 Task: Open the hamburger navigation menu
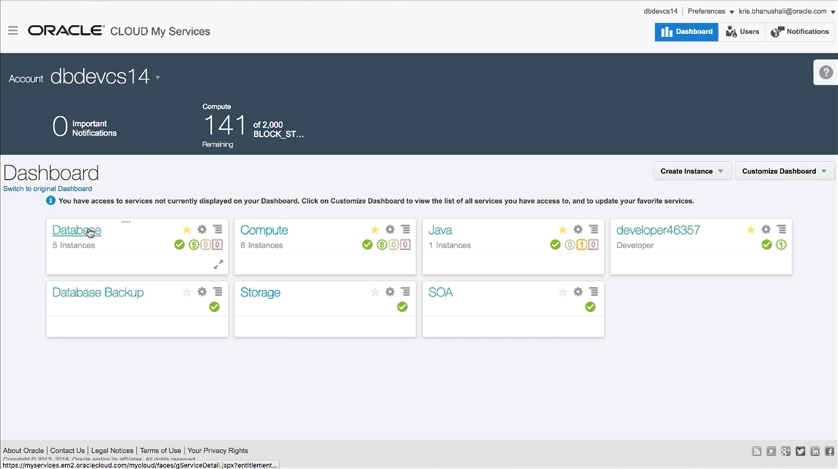pos(13,31)
